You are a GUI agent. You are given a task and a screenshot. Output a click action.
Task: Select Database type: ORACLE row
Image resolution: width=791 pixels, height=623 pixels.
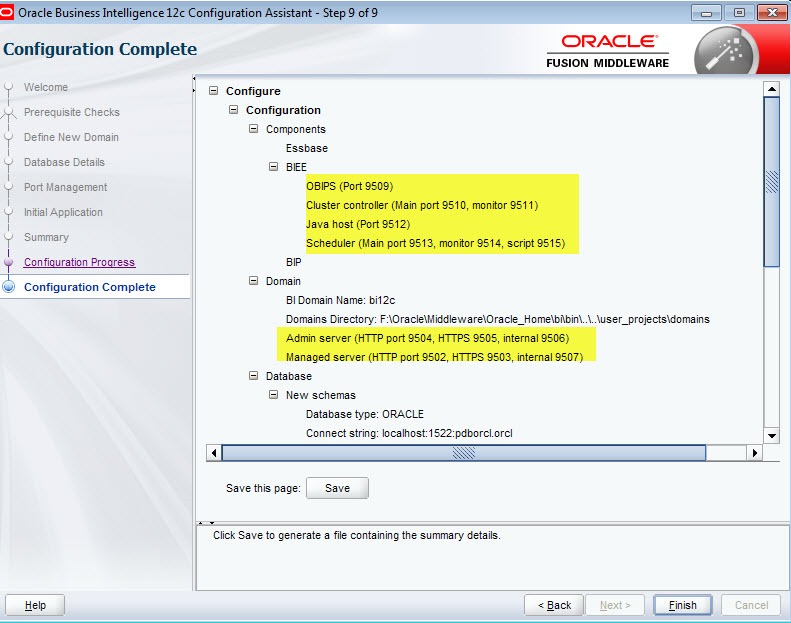tap(365, 414)
